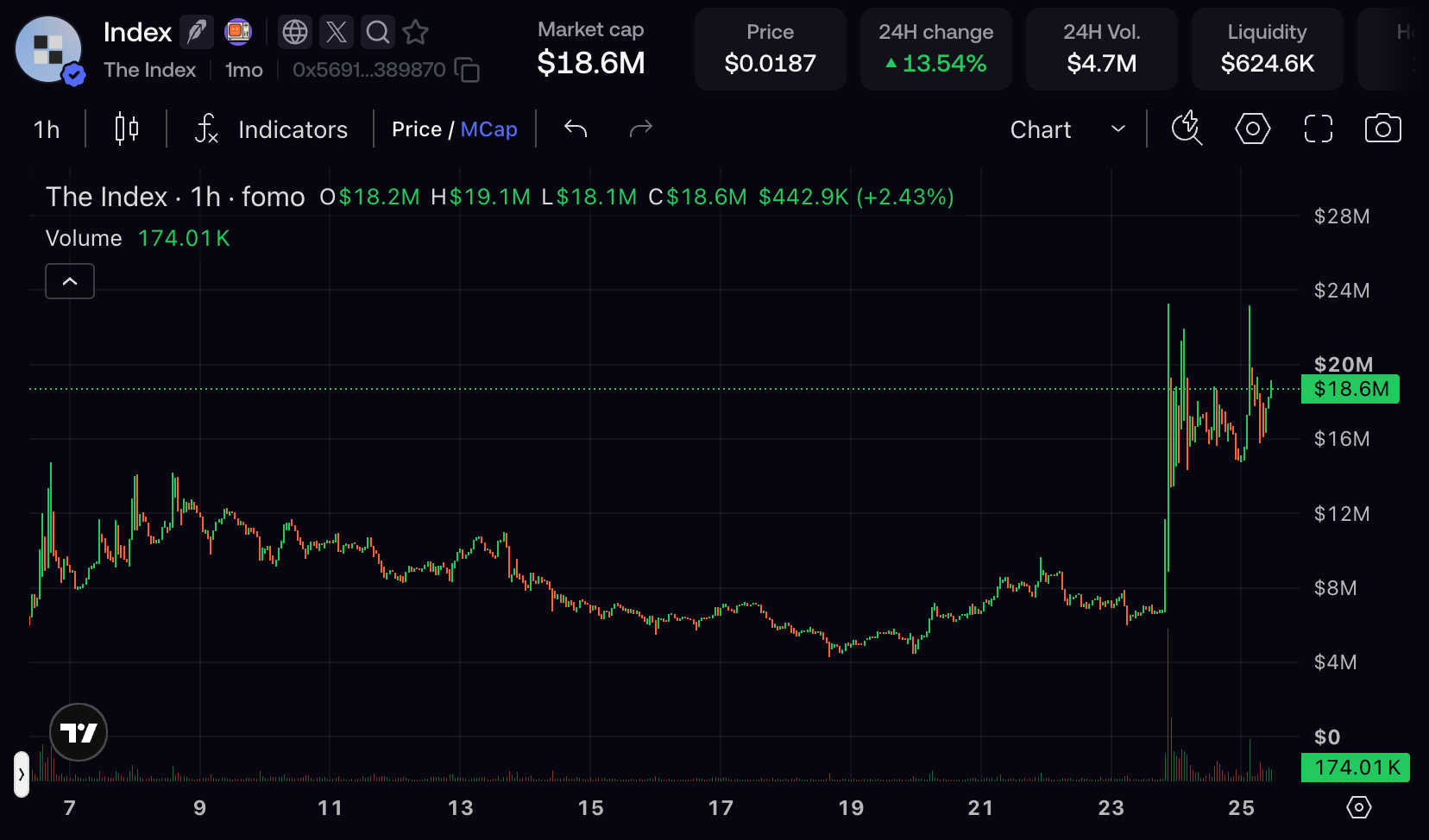Collapse the indicator legend chevron
This screenshot has height=840, width=1429.
[70, 281]
